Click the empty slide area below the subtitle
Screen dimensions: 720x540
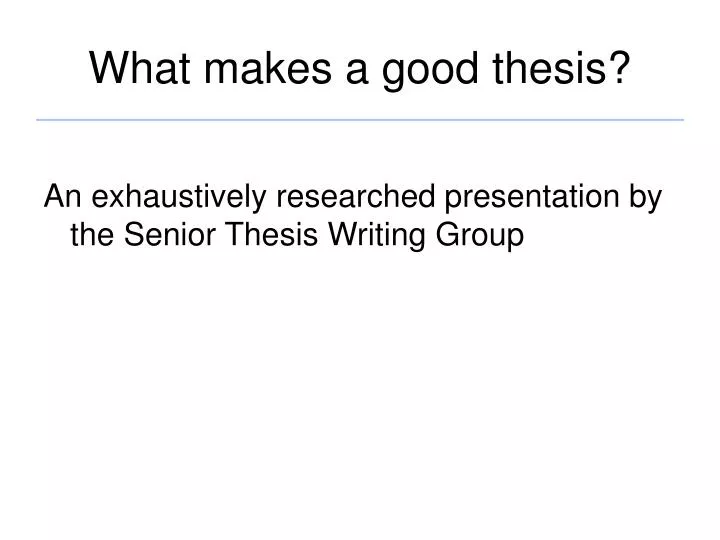tap(360, 390)
